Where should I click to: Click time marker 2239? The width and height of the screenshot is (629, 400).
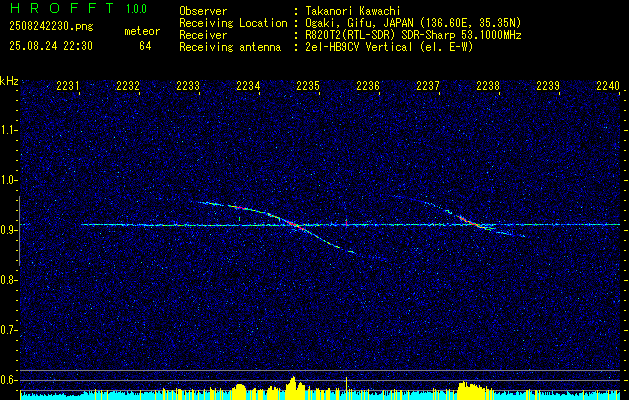[548, 86]
